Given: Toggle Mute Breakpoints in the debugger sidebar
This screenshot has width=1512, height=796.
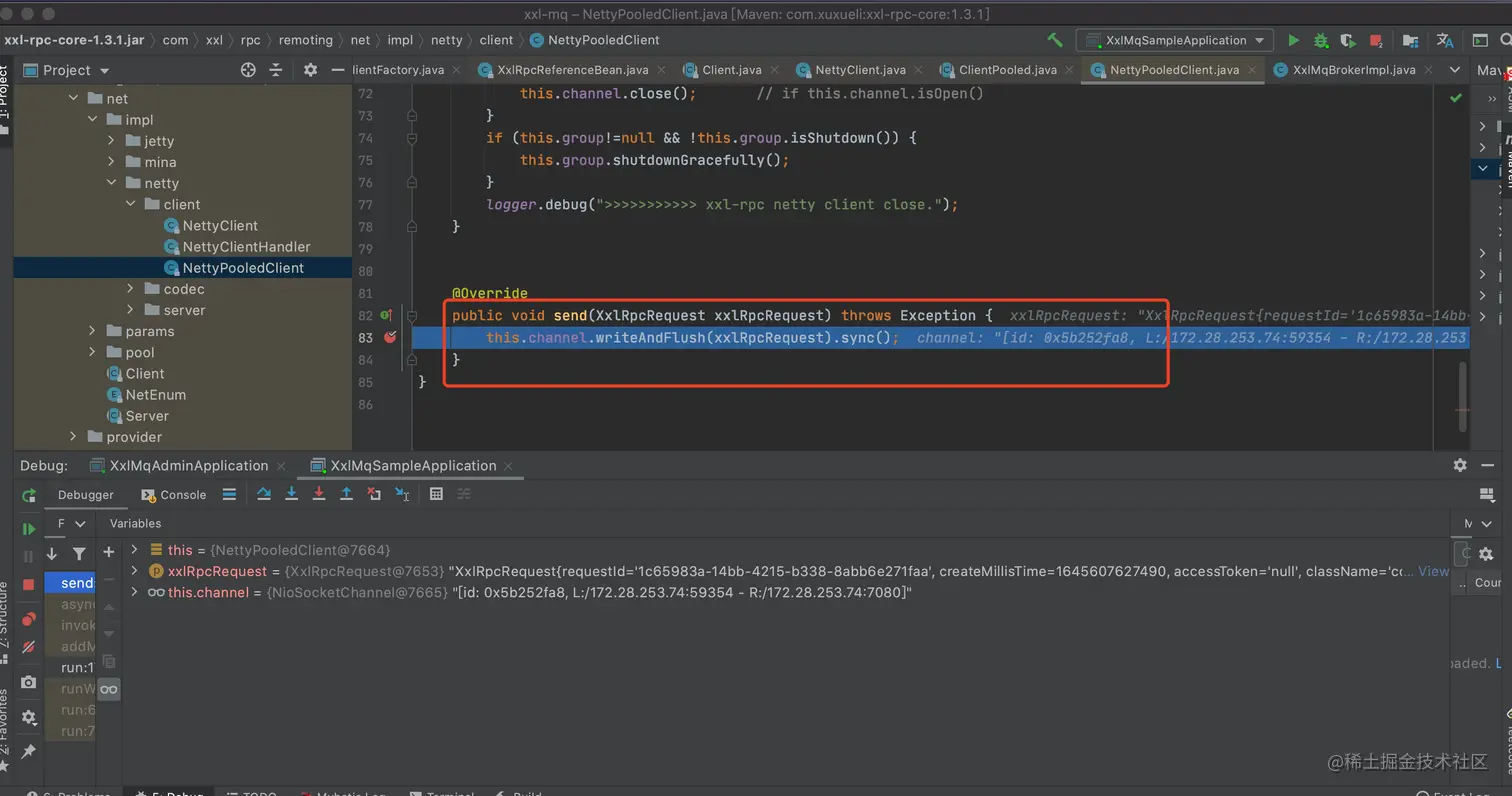Looking at the screenshot, I should point(29,646).
